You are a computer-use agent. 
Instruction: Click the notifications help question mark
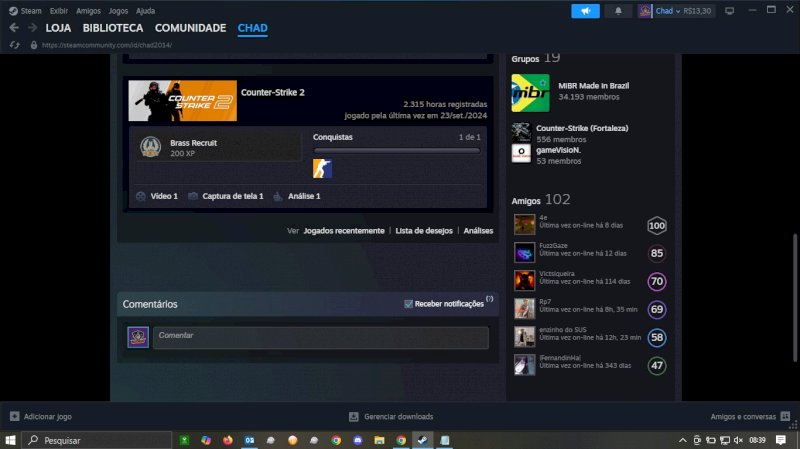[x=489, y=299]
